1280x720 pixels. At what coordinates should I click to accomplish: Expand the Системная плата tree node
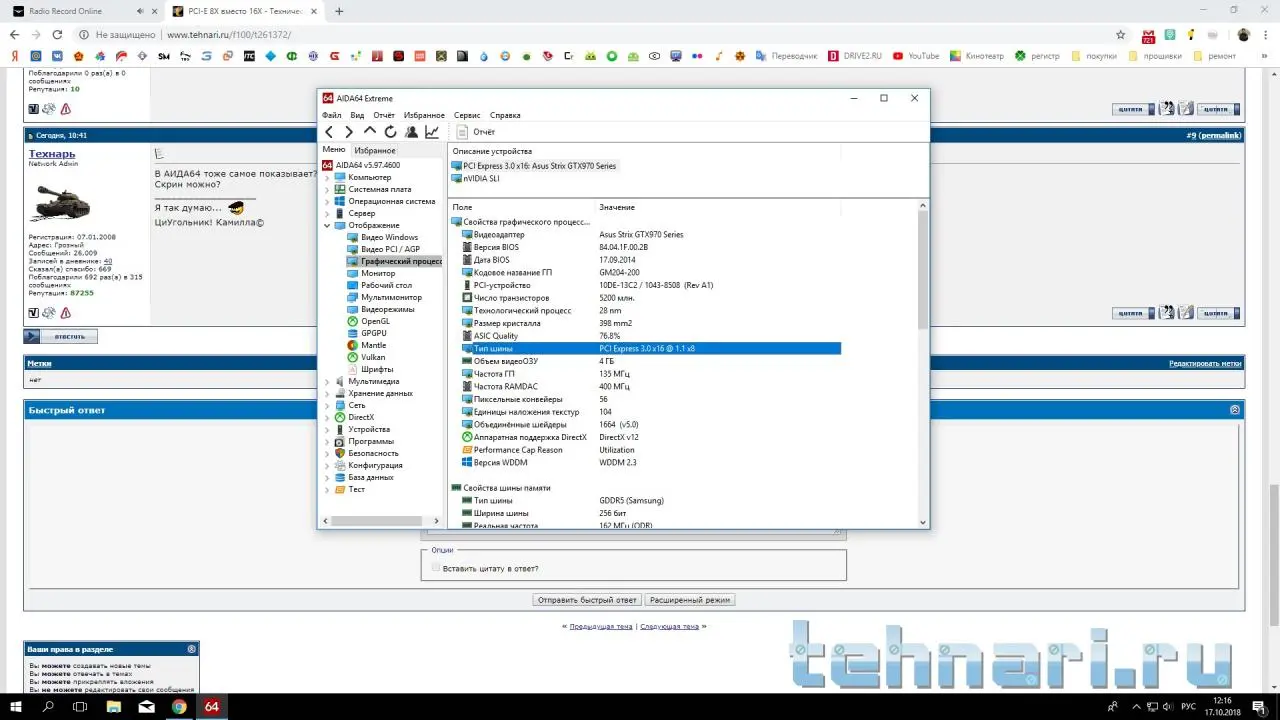click(x=327, y=189)
